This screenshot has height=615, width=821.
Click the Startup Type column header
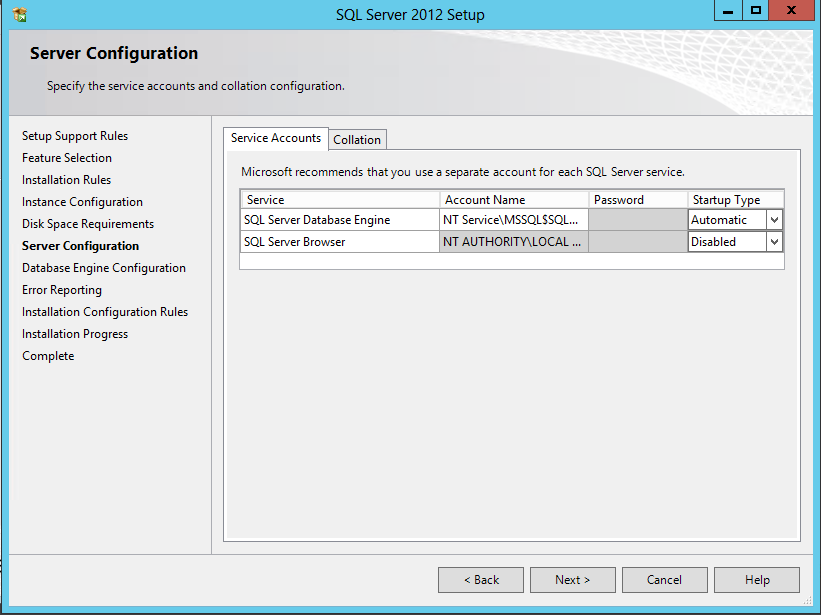click(x=736, y=200)
